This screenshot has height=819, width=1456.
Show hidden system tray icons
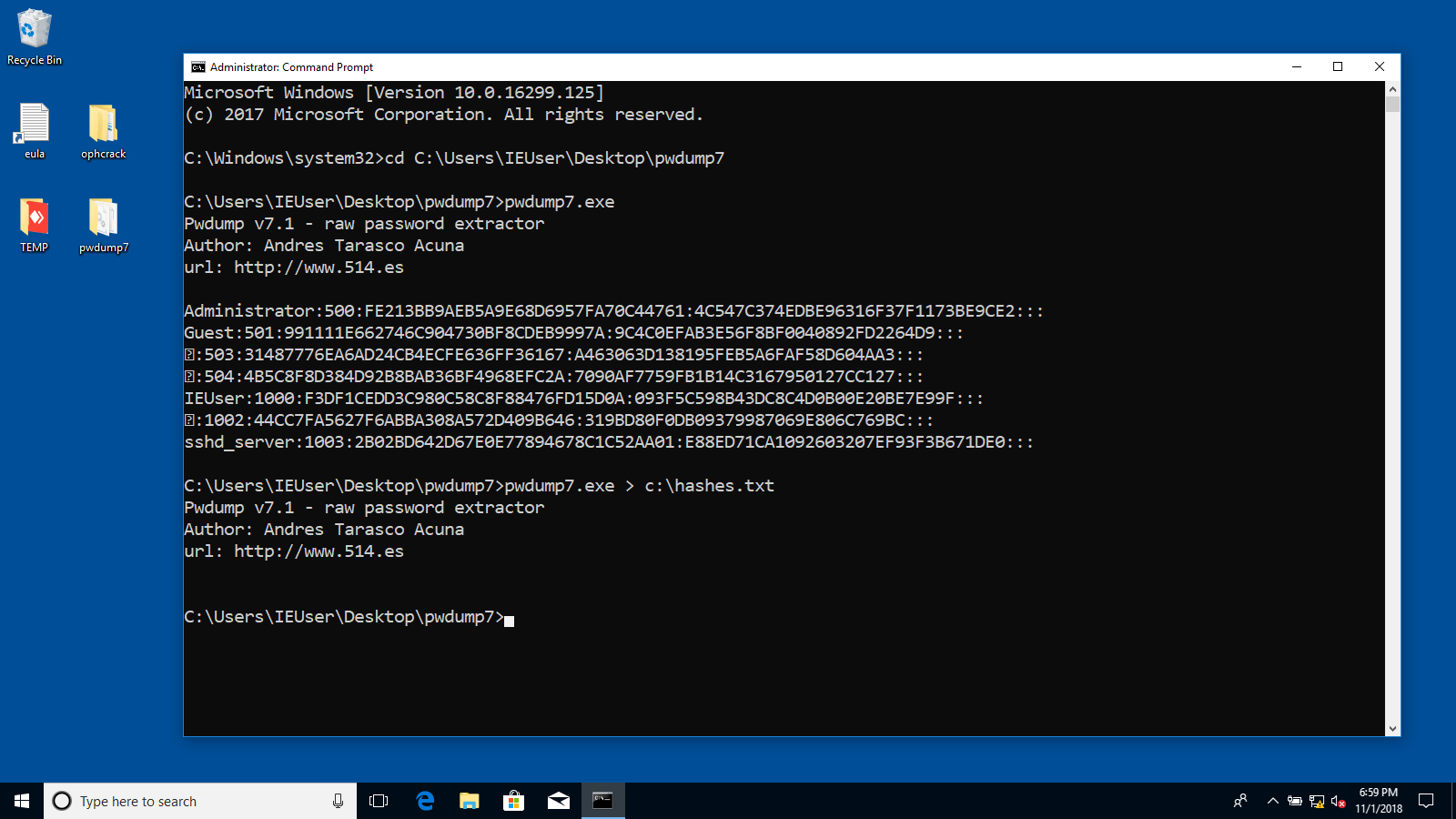tap(1272, 801)
